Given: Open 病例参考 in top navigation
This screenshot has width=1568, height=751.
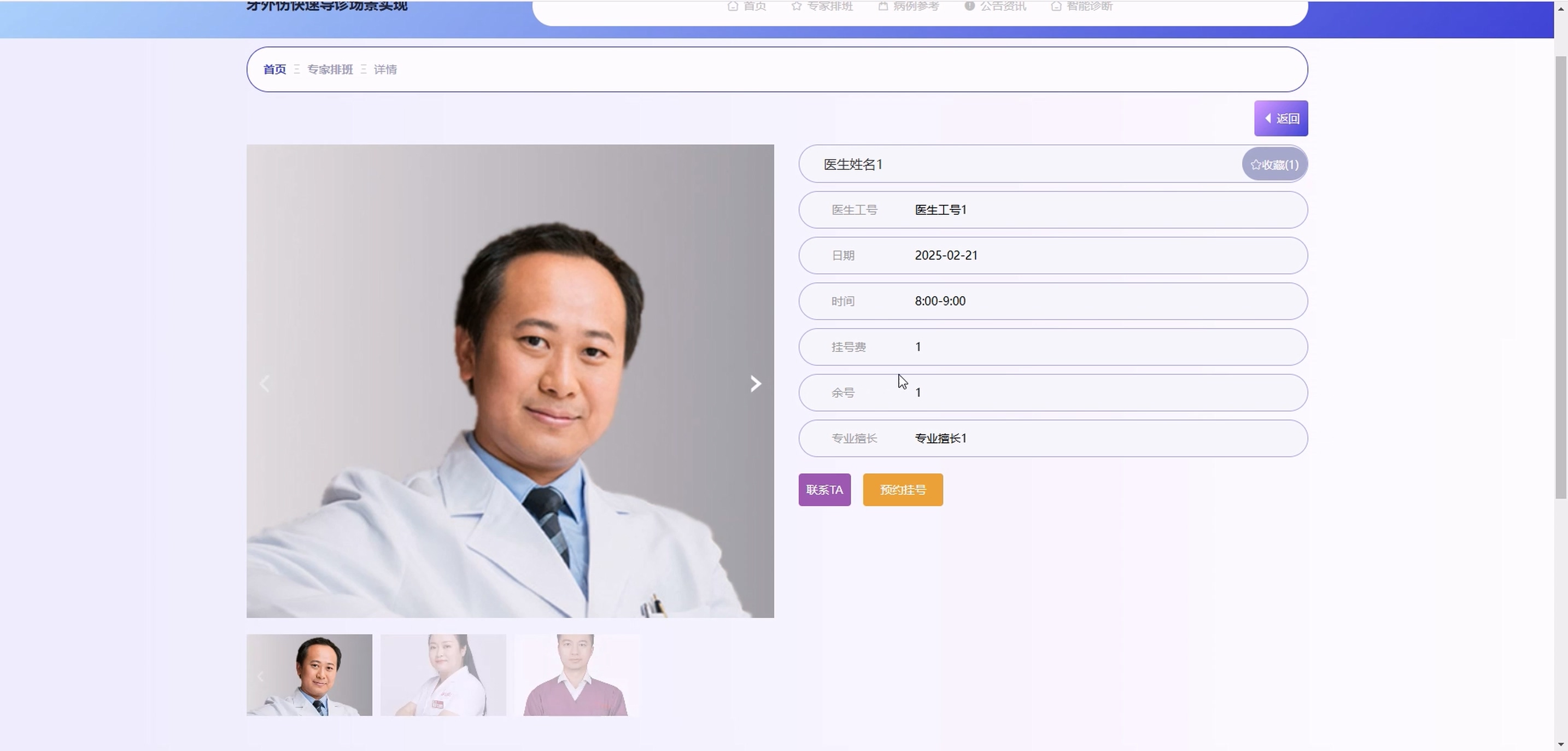Looking at the screenshot, I should [x=909, y=6].
